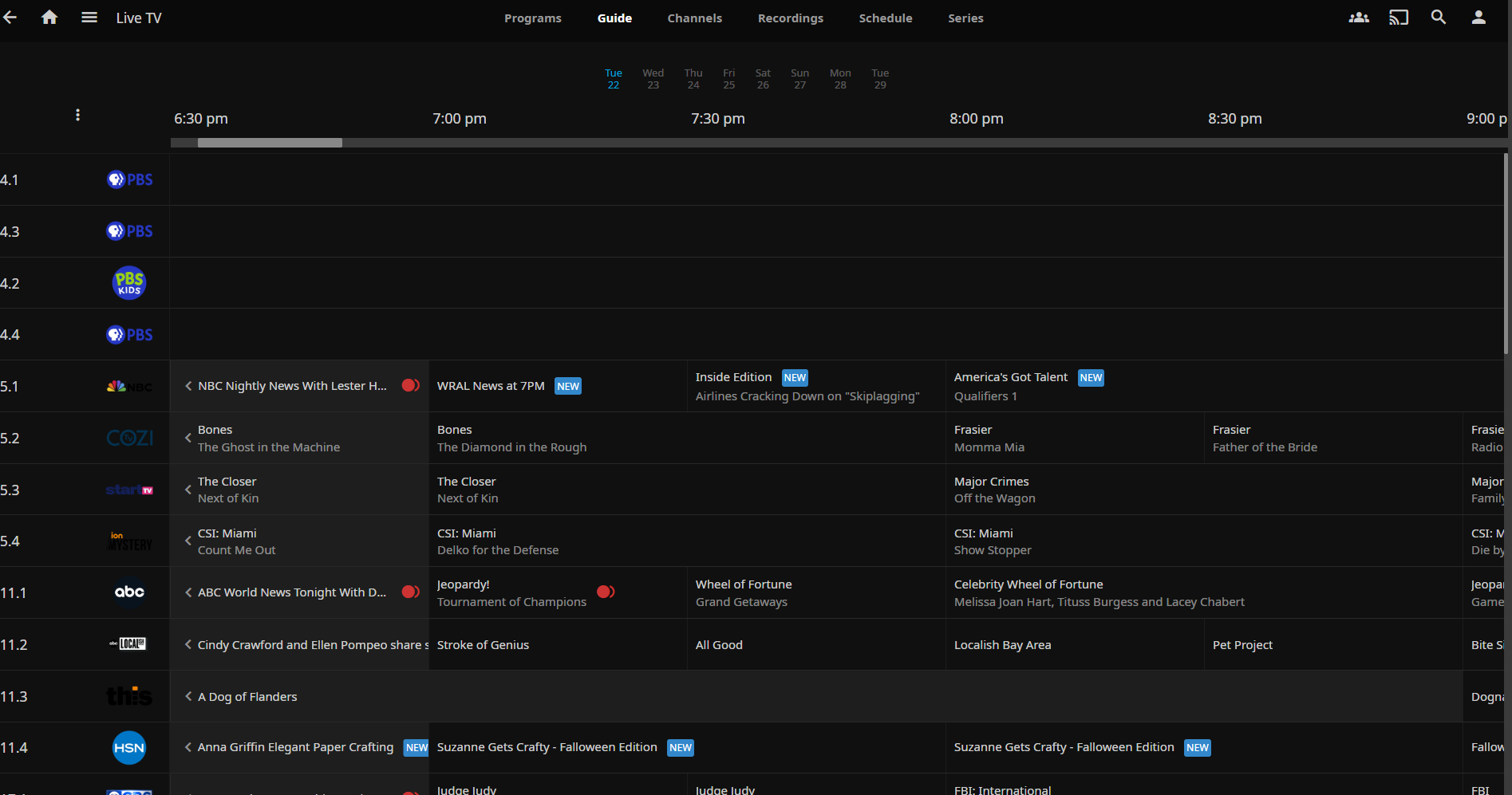Click the Home icon

(x=49, y=18)
